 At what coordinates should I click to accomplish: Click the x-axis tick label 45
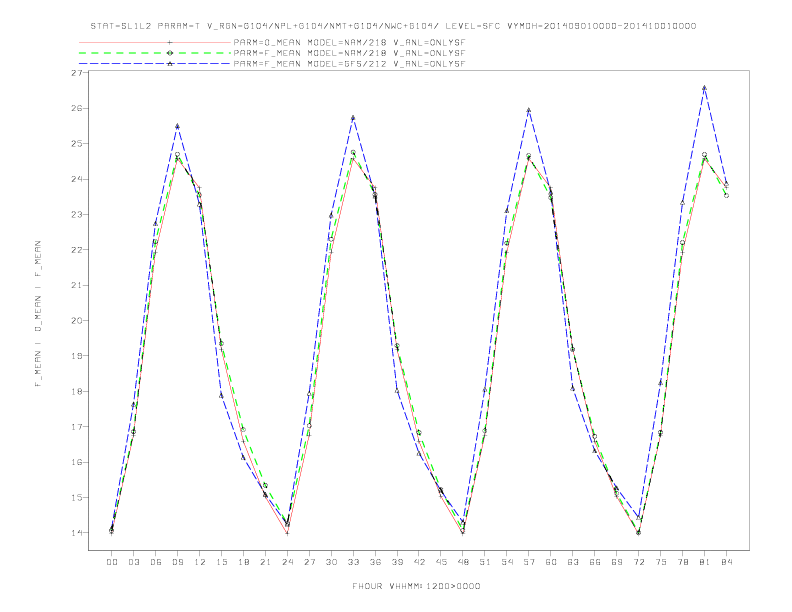pos(441,562)
